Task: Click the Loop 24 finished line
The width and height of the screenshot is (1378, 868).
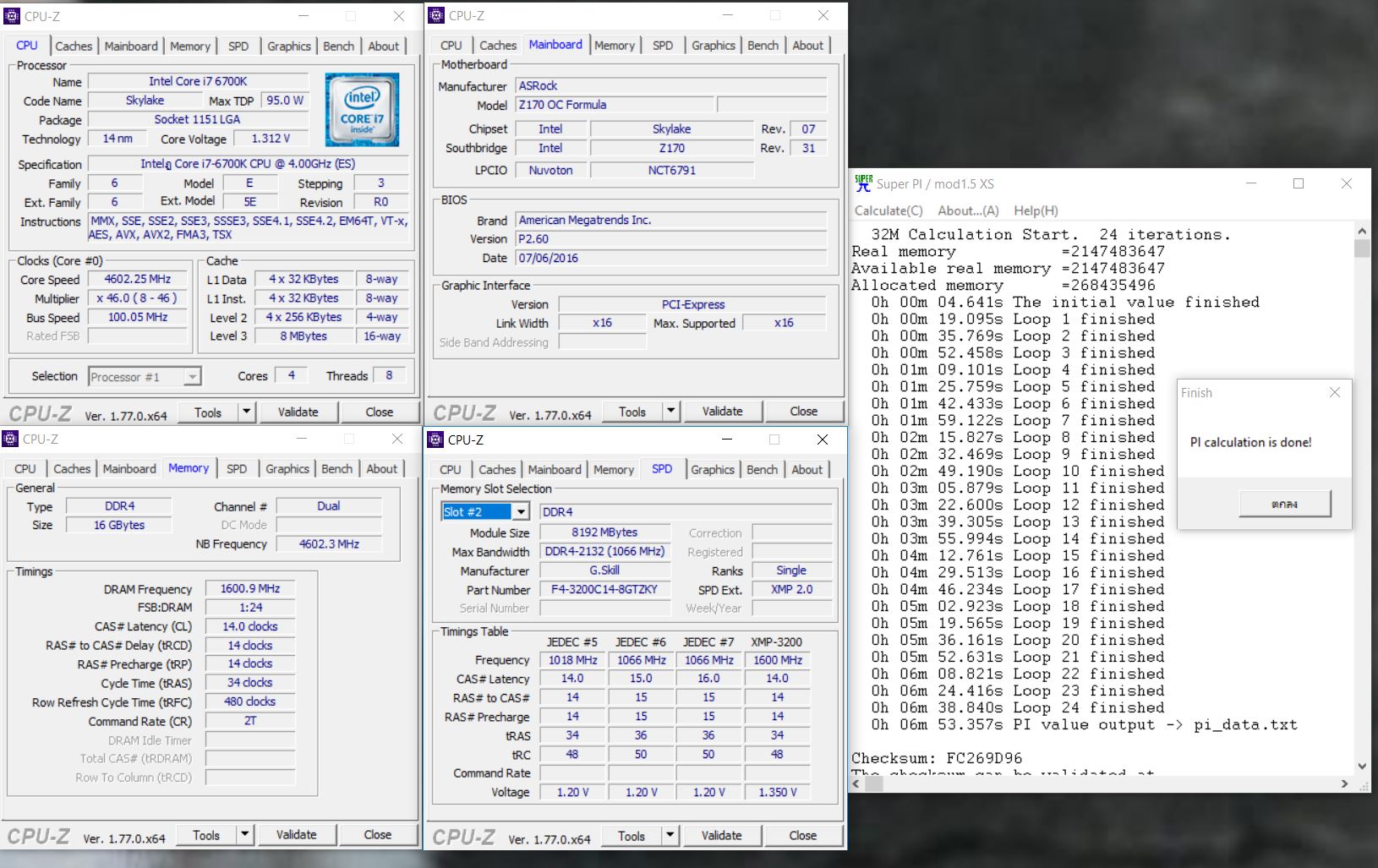Action: pyautogui.click(x=1018, y=707)
